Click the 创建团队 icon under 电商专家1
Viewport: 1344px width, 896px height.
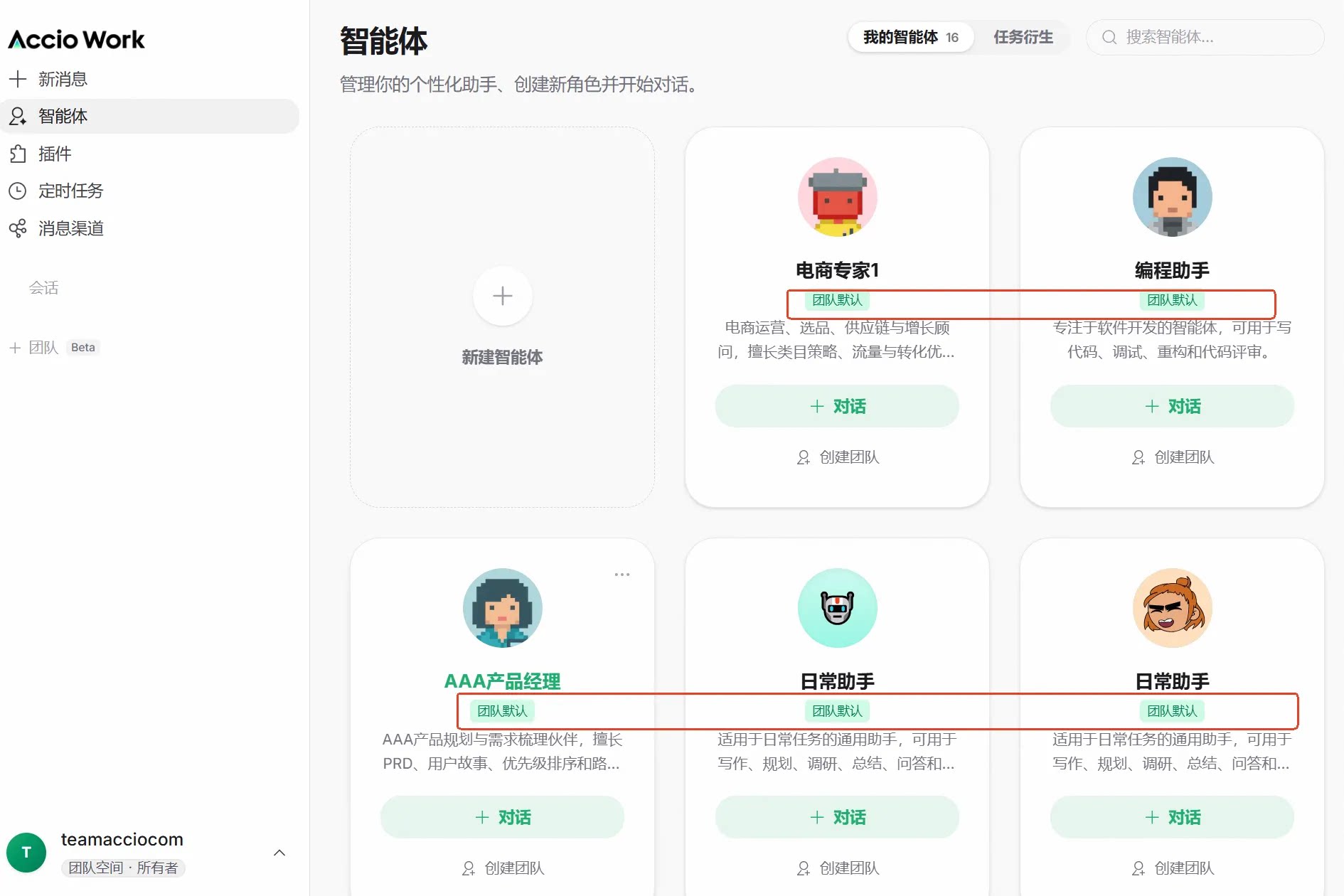[x=804, y=457]
